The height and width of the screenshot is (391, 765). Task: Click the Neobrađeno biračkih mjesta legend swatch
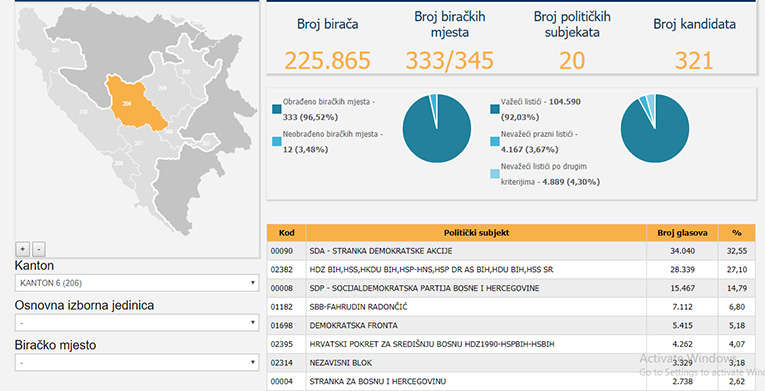277,142
